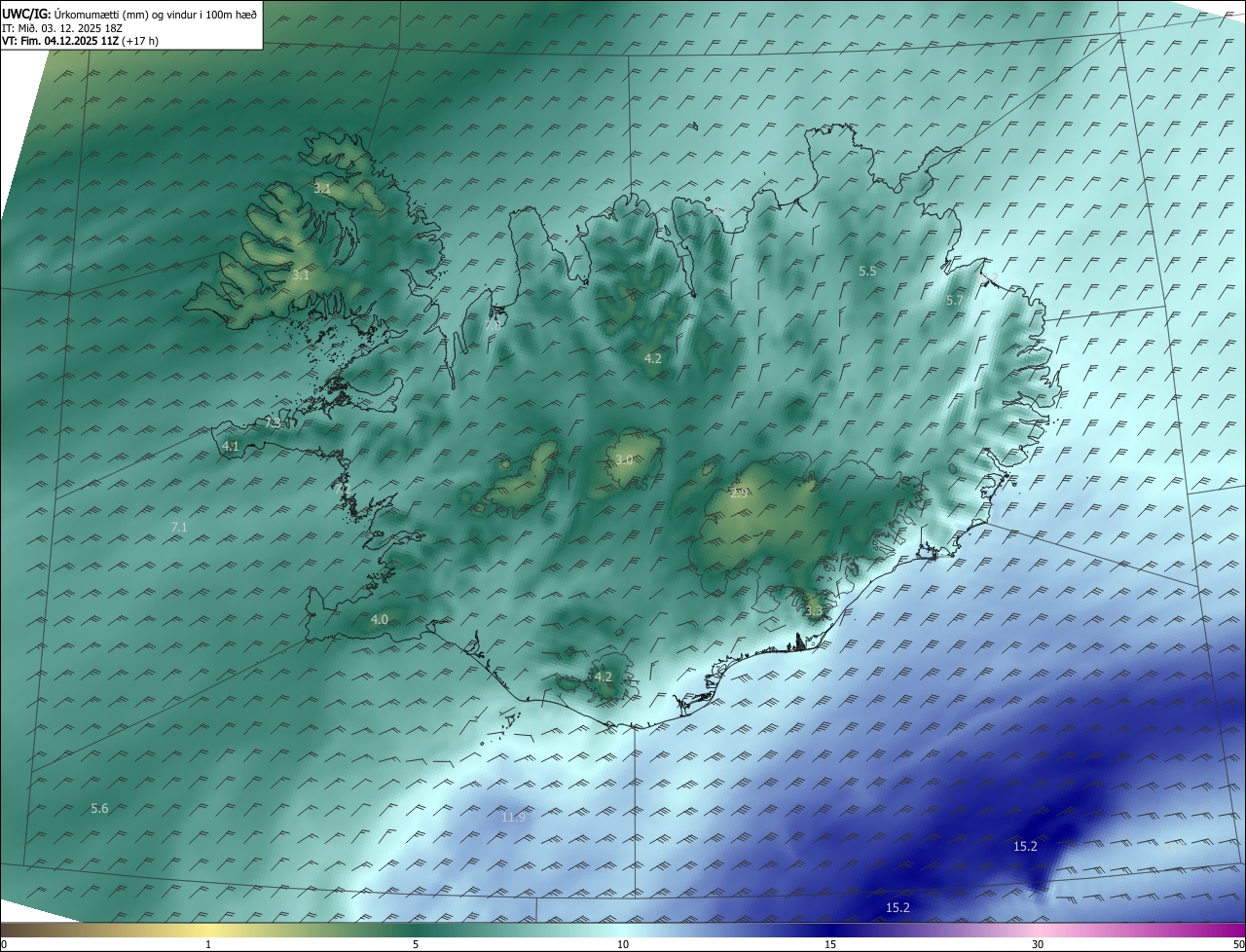
Task: Click the 5.5 value label on the map
Action: (x=867, y=272)
